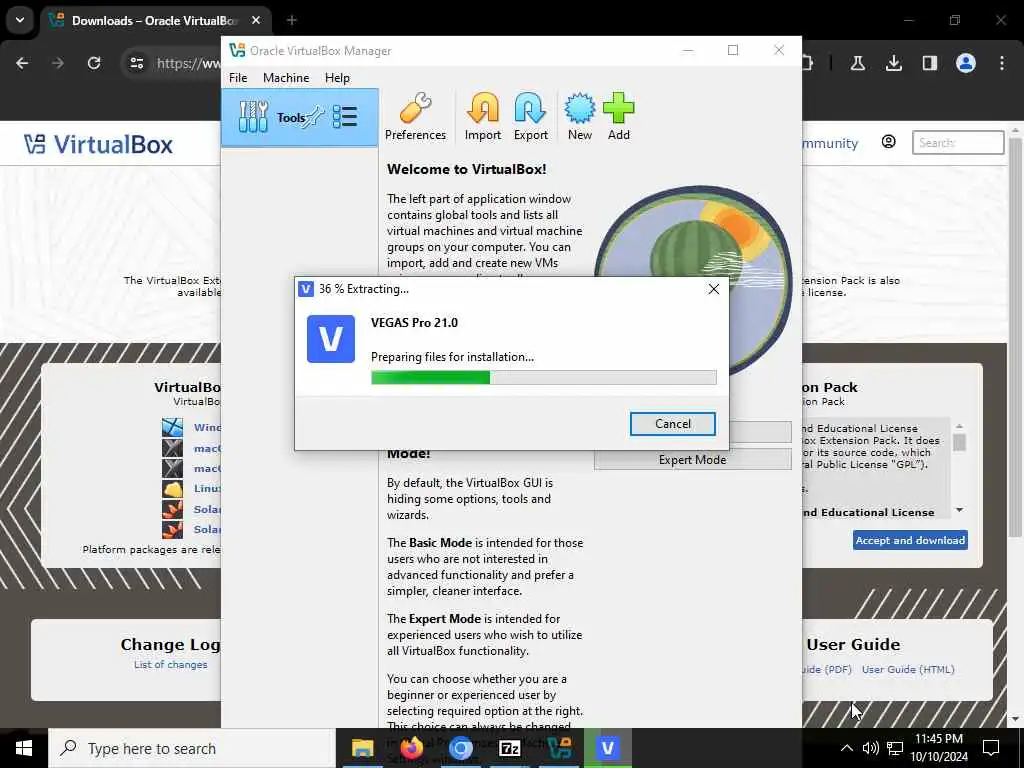This screenshot has height=768, width=1024.
Task: Click Community link on the webpage
Action: tap(830, 143)
